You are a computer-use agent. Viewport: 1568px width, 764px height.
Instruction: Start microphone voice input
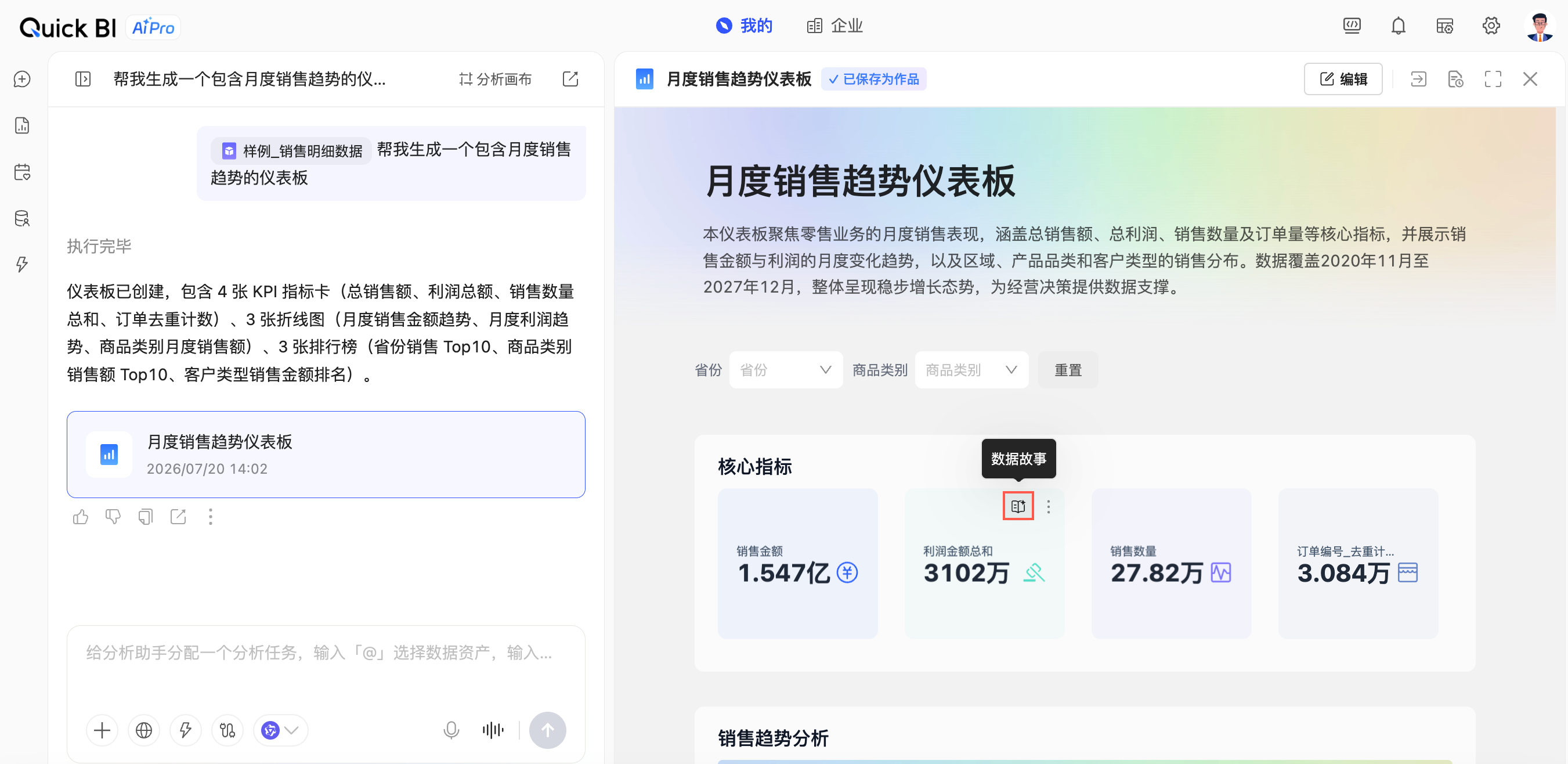[451, 730]
